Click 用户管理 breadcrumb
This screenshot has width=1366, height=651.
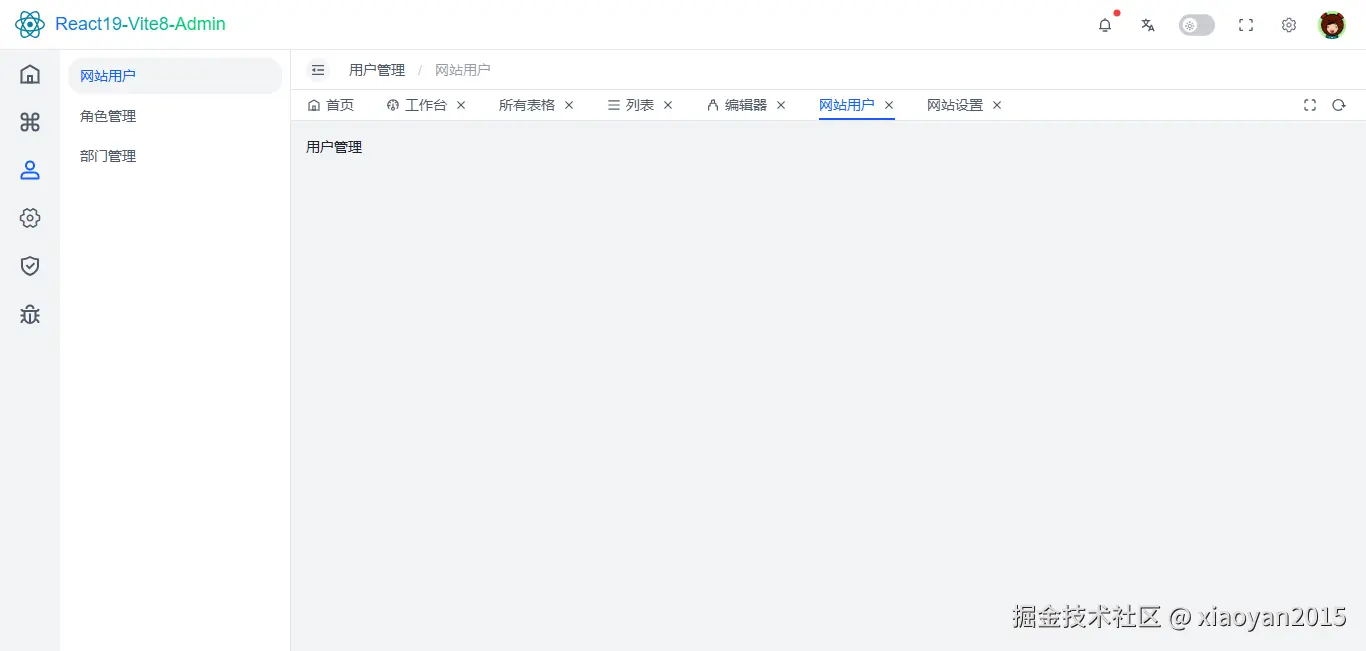(377, 70)
